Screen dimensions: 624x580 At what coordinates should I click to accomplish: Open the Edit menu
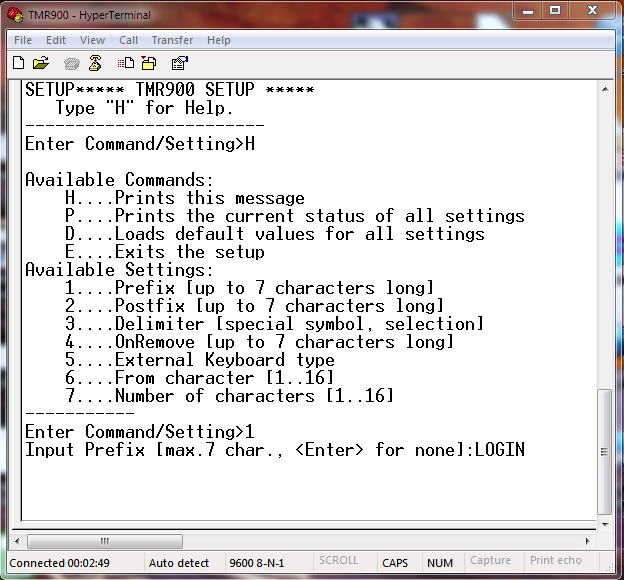tap(56, 40)
